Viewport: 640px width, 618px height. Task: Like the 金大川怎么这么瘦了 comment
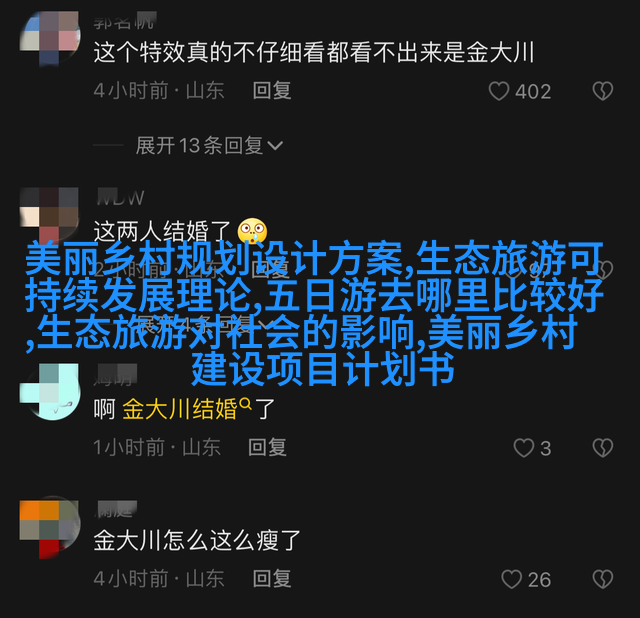[x=511, y=579]
